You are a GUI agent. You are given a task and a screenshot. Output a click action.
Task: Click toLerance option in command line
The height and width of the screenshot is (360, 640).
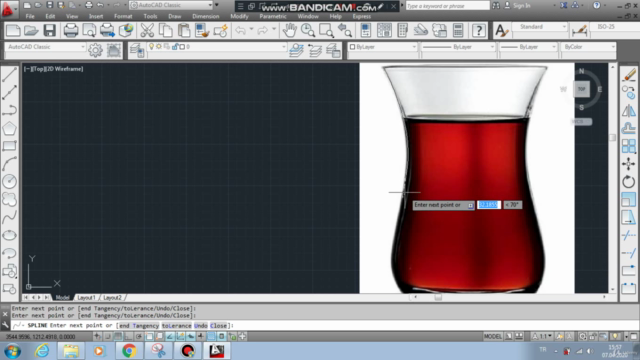(176, 325)
